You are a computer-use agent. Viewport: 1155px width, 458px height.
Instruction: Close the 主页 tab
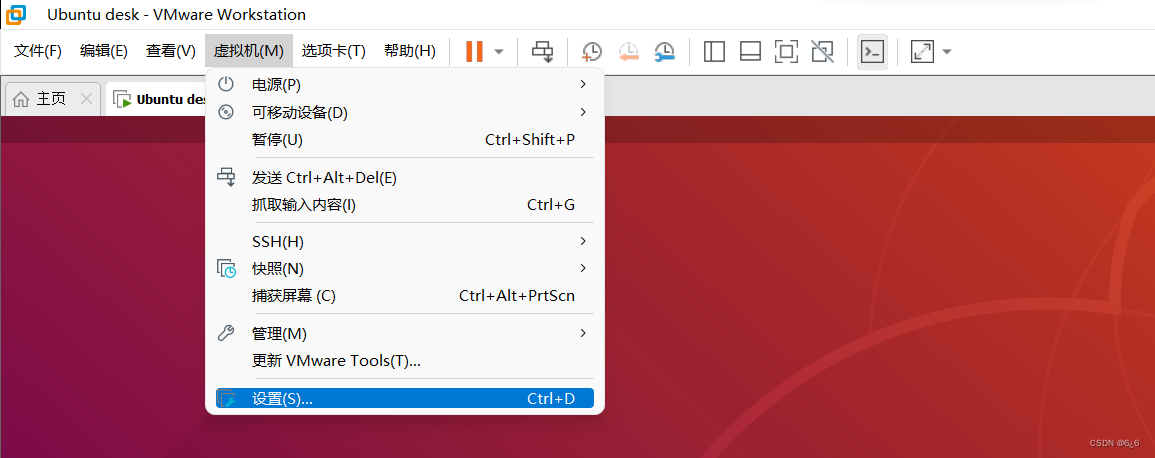click(x=86, y=99)
